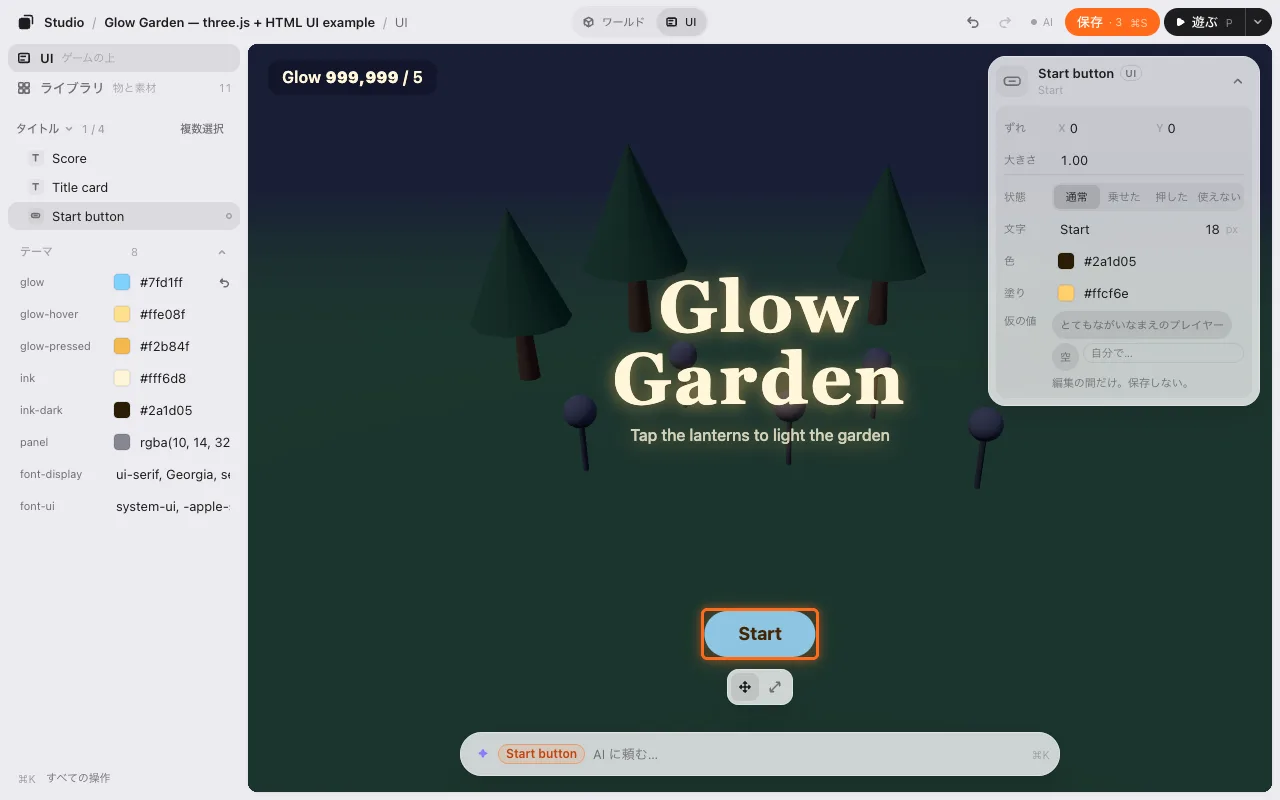
Task: Open the 色 text color swatch #2a1d05
Action: 1066,261
